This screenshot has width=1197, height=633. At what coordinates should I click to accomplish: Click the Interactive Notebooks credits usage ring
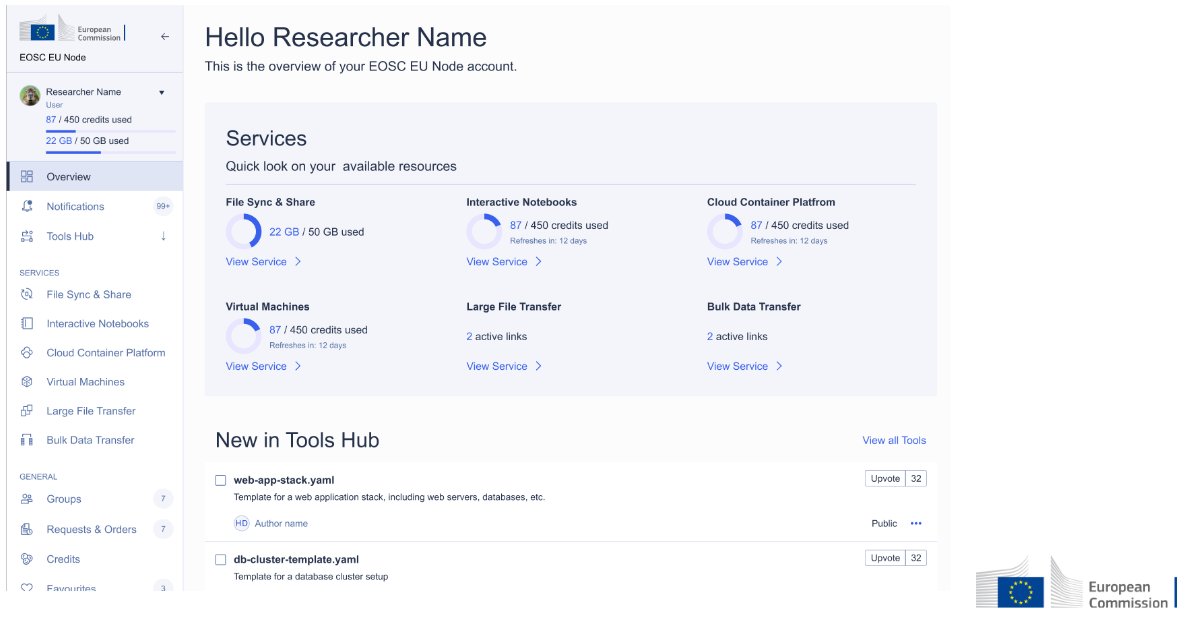coord(484,231)
